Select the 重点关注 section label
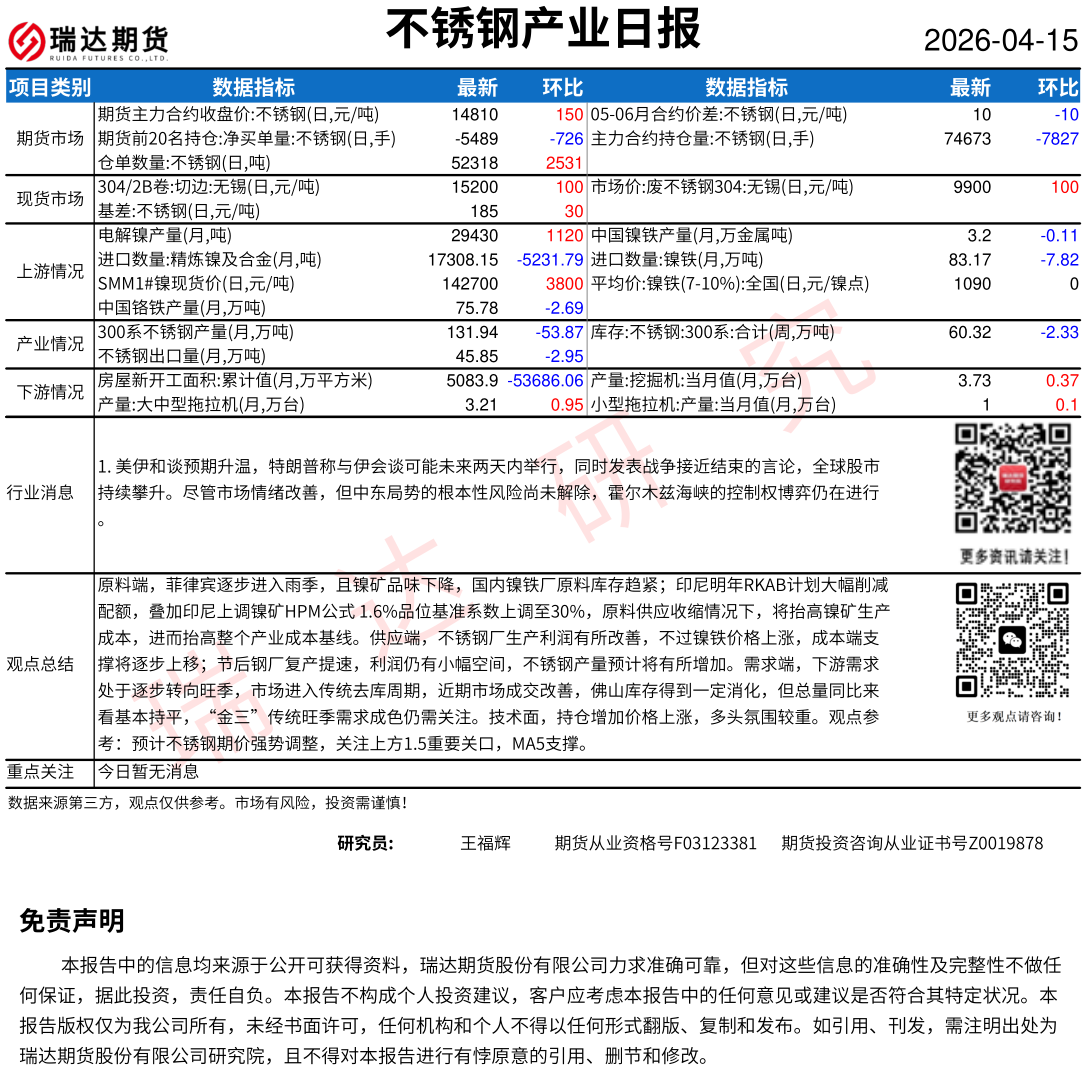 pyautogui.click(x=40, y=771)
